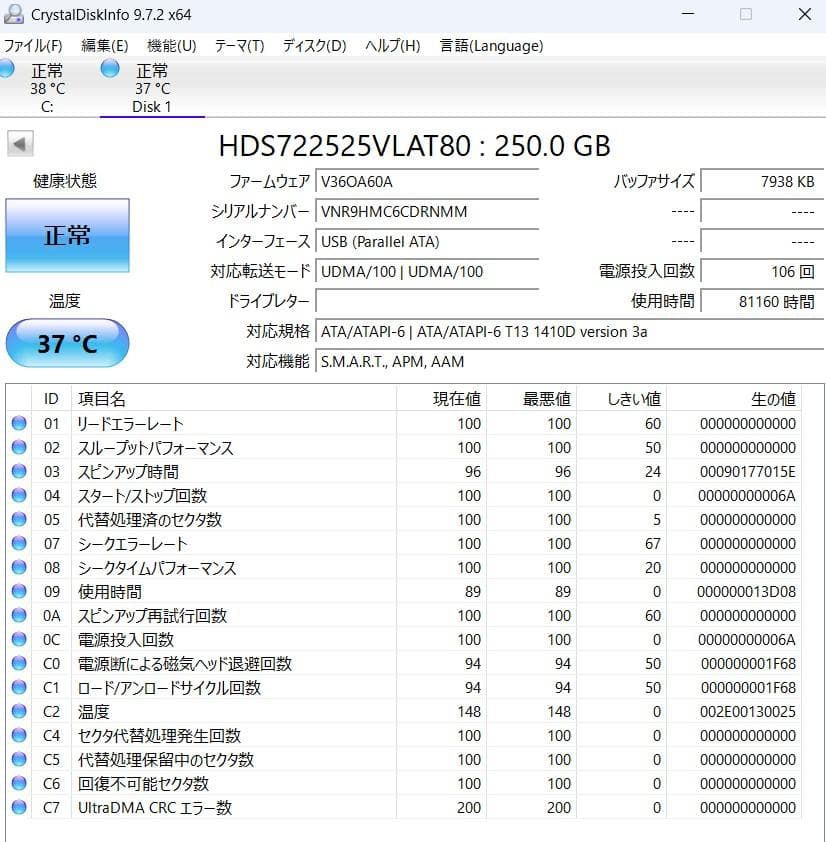Click the blue indicator for UltraDMA CRC エラー数
826x842 pixels.
pyautogui.click(x=20, y=808)
